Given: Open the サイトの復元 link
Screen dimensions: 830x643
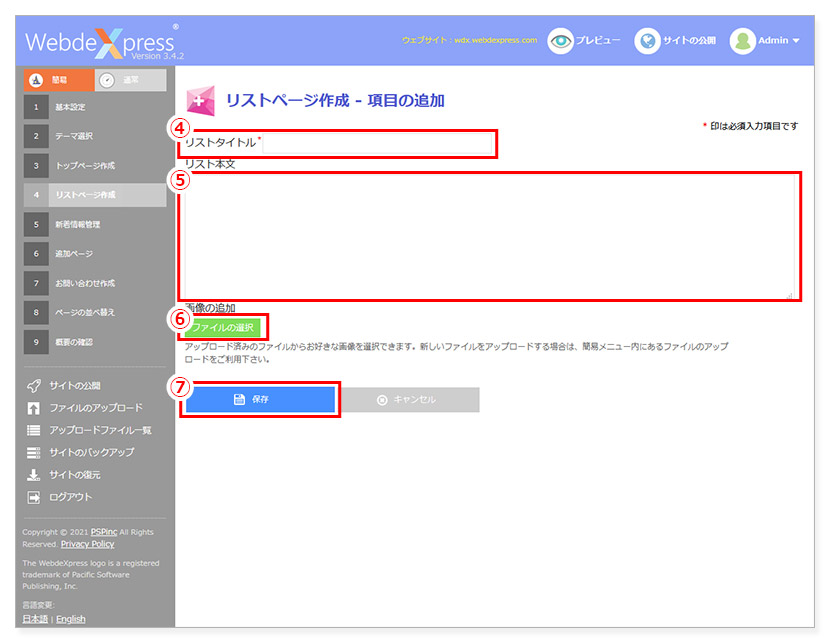Looking at the screenshot, I should click(x=75, y=475).
